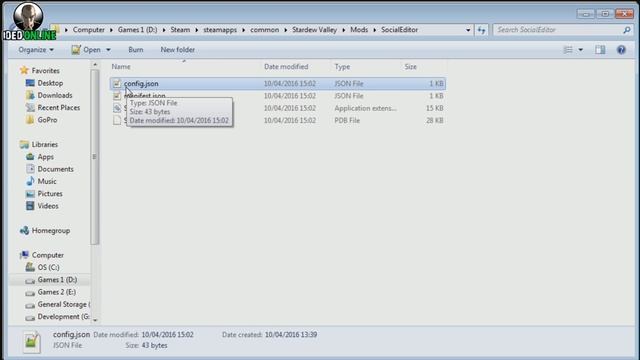Open the Documents library
640x360 pixels.
coord(56,169)
